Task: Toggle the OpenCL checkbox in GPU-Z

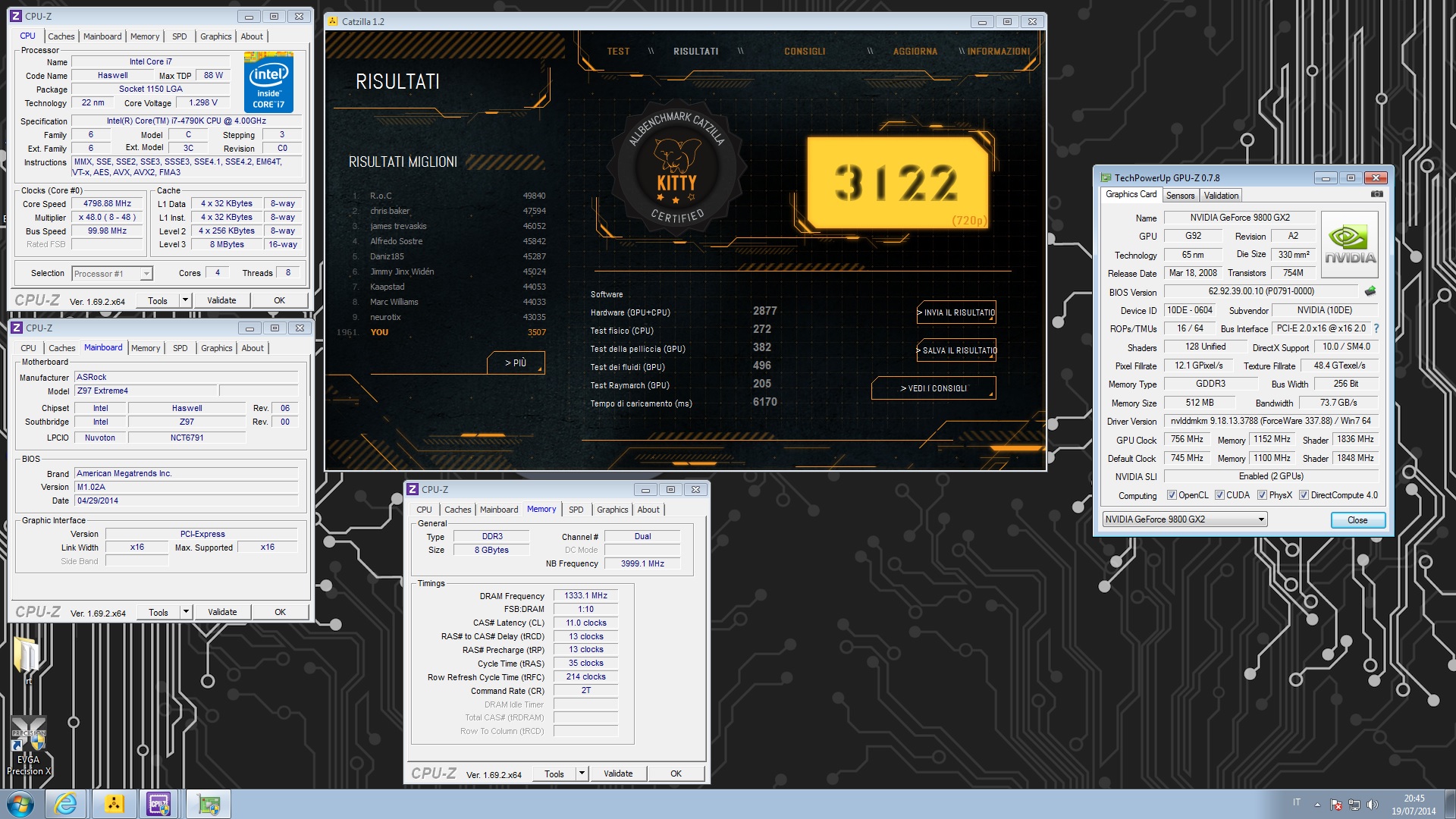Action: point(1172,495)
